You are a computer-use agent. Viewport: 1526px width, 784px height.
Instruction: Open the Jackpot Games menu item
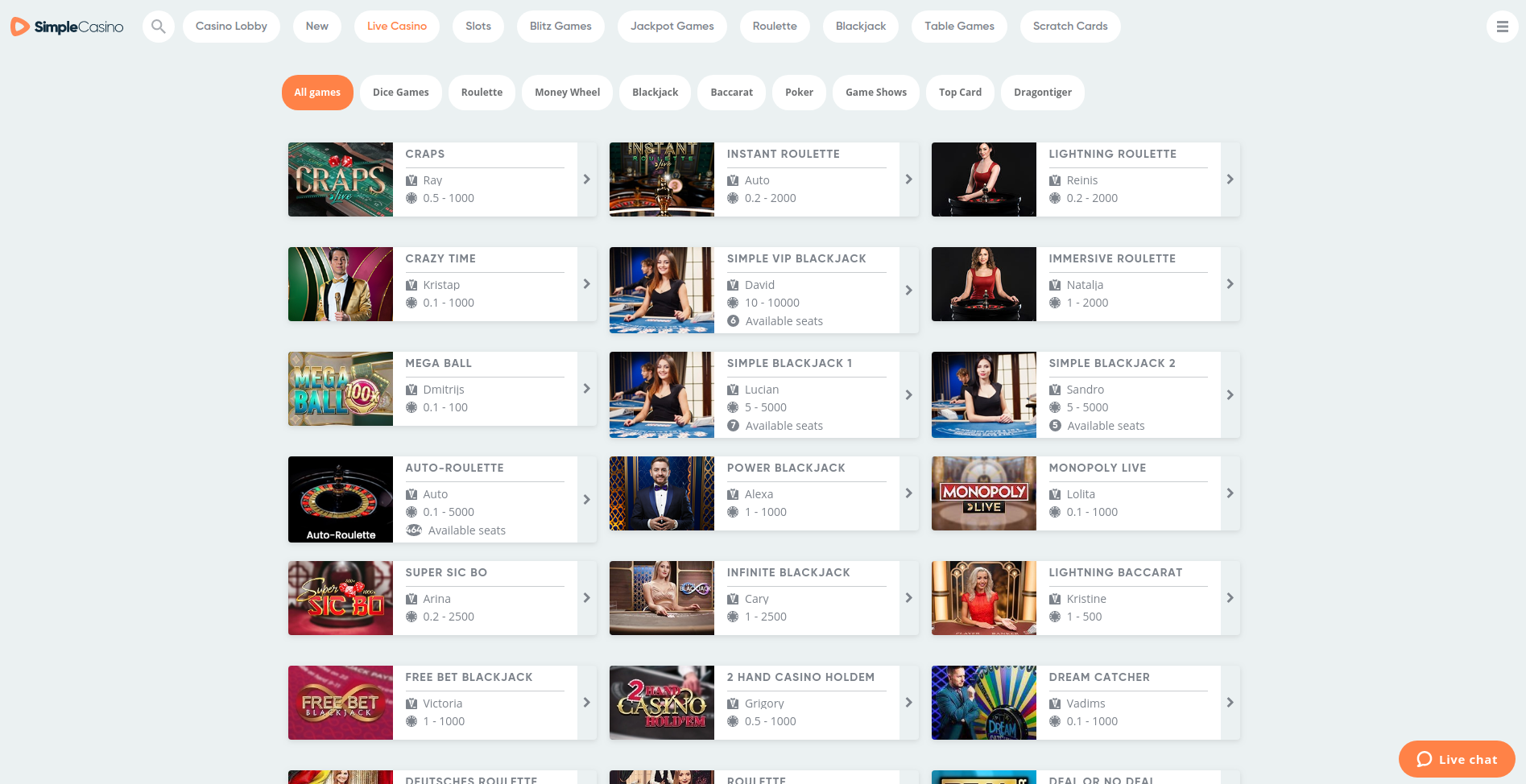(672, 27)
